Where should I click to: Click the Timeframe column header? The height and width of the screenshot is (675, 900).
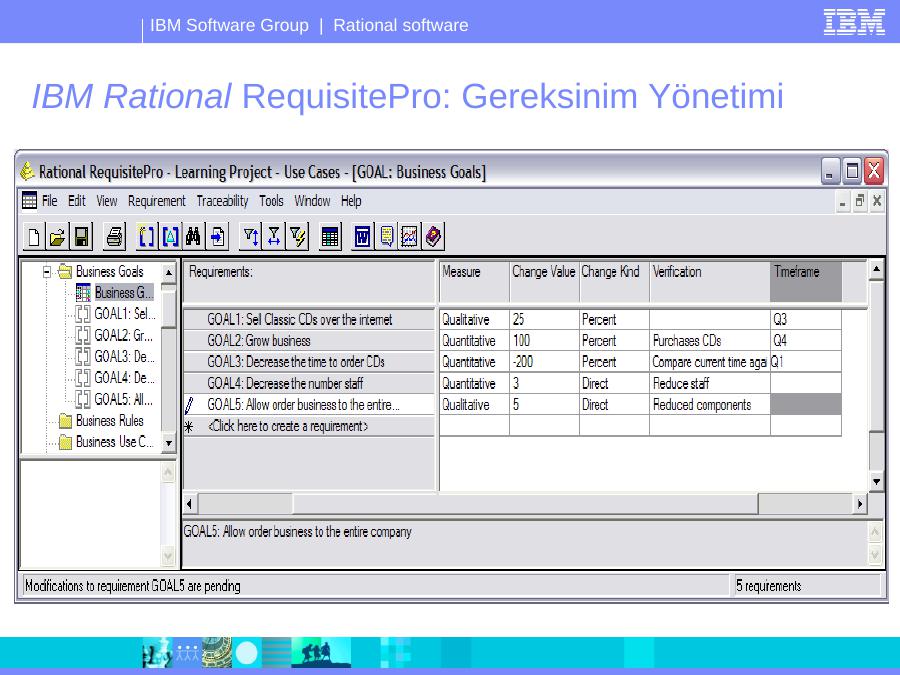tap(806, 281)
